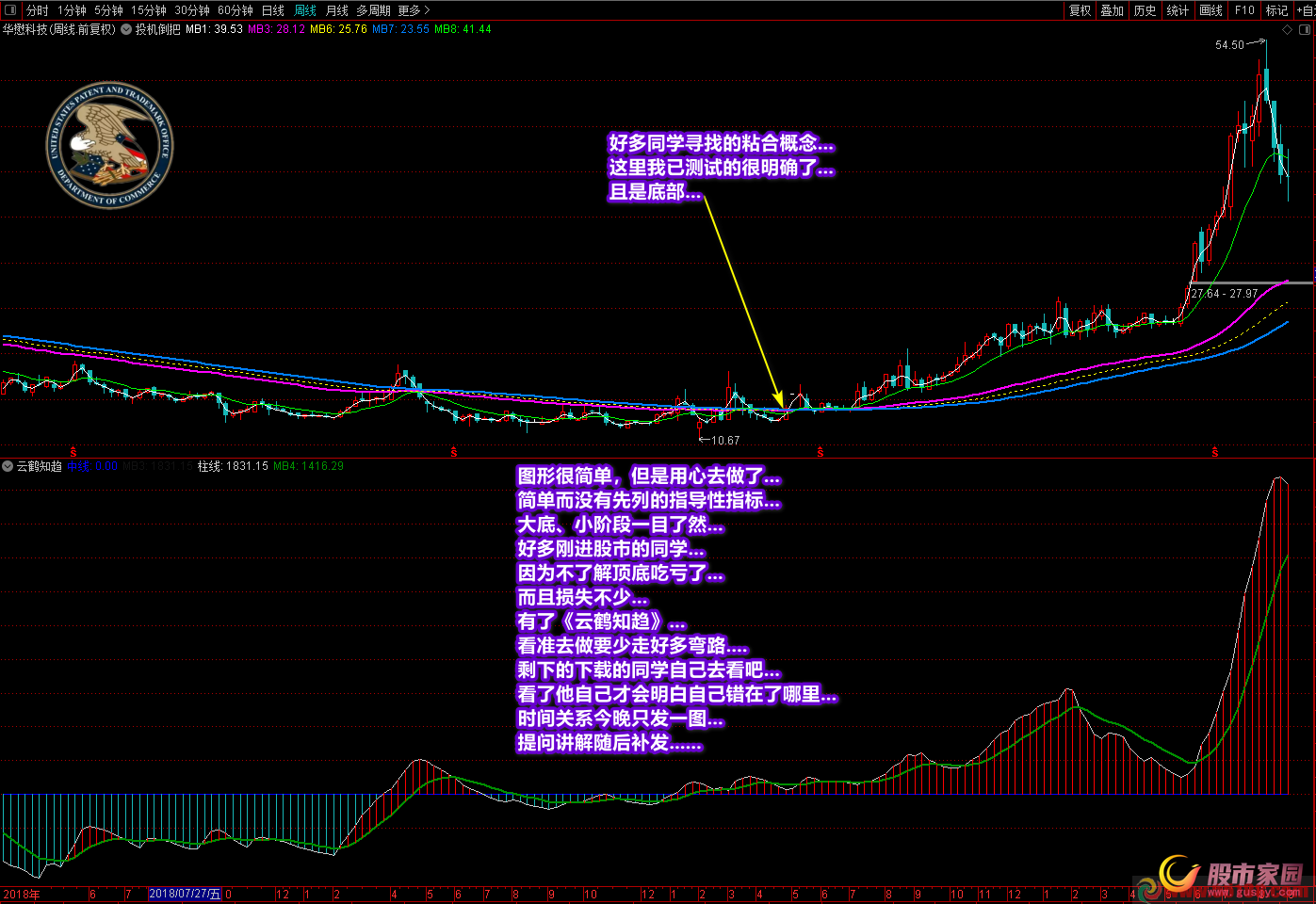Click the 2018/07/27 date marker on timeline
1316x904 pixels.
pos(185,894)
